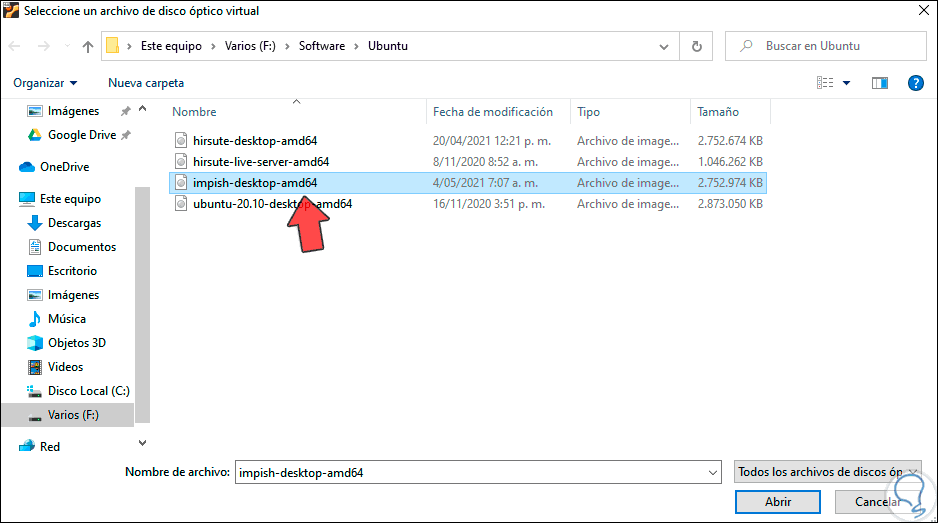Click the Cancelar button

[x=878, y=501]
